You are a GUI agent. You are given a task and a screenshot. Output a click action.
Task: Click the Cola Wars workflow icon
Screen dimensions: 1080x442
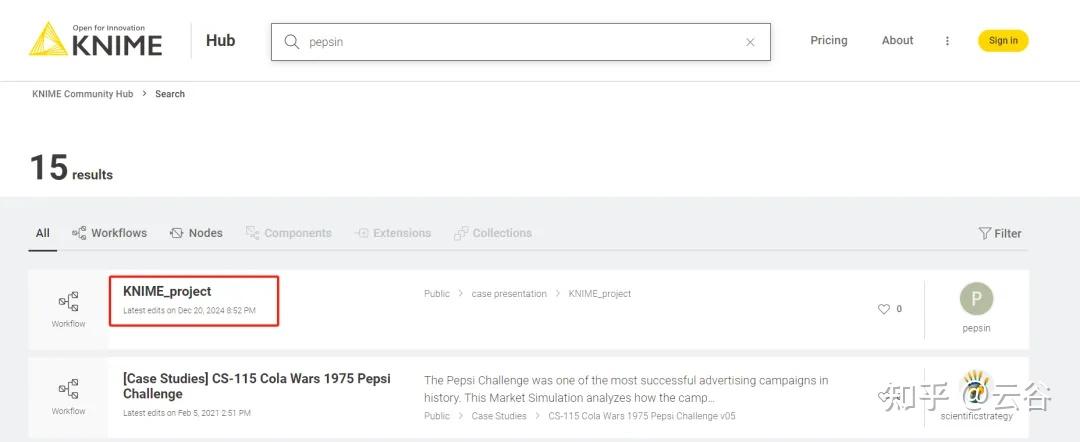(x=68, y=389)
